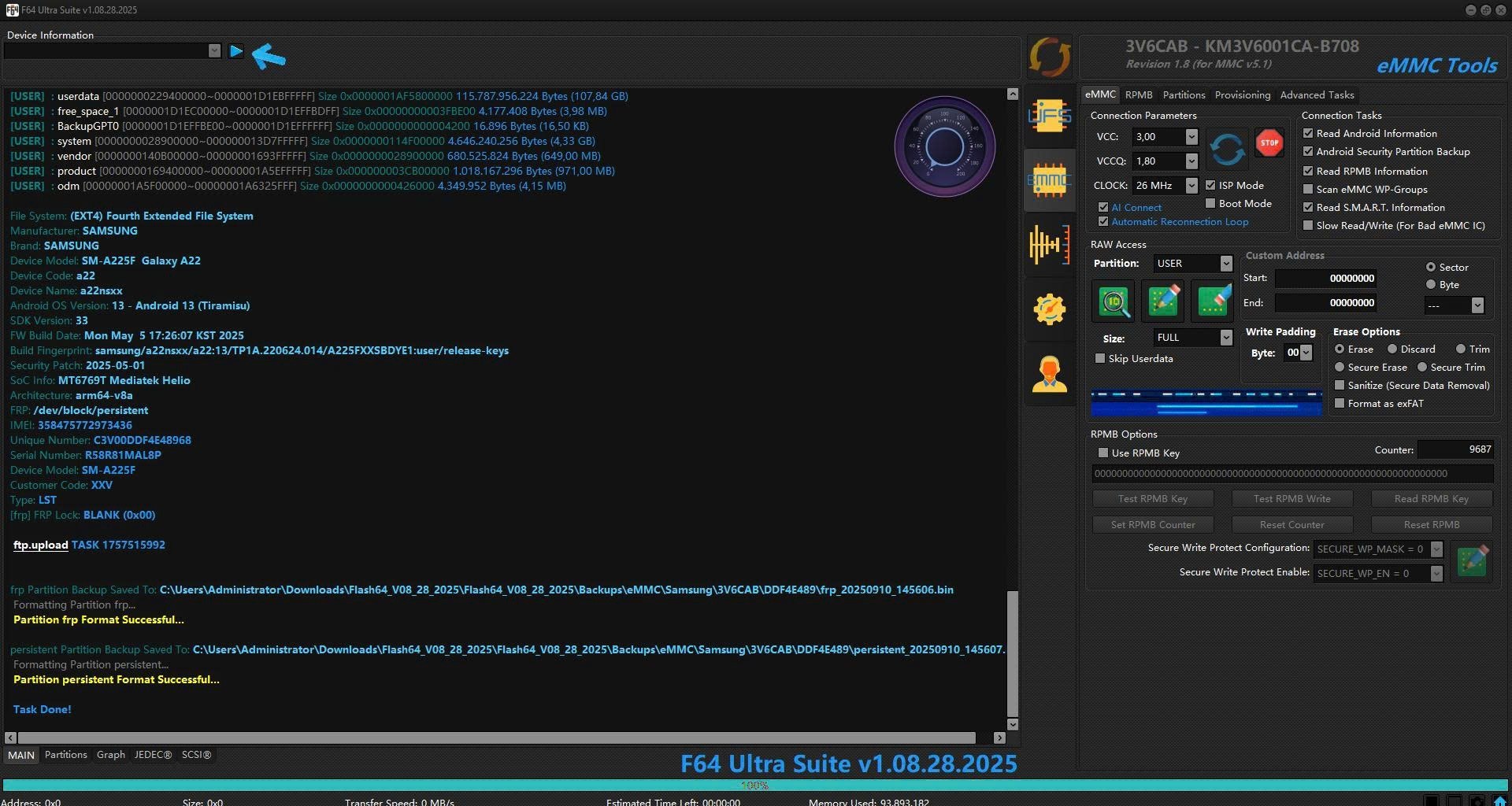Toggle Read S.M.A.R.T. Information checkbox
This screenshot has width=1512, height=806.
1308,208
